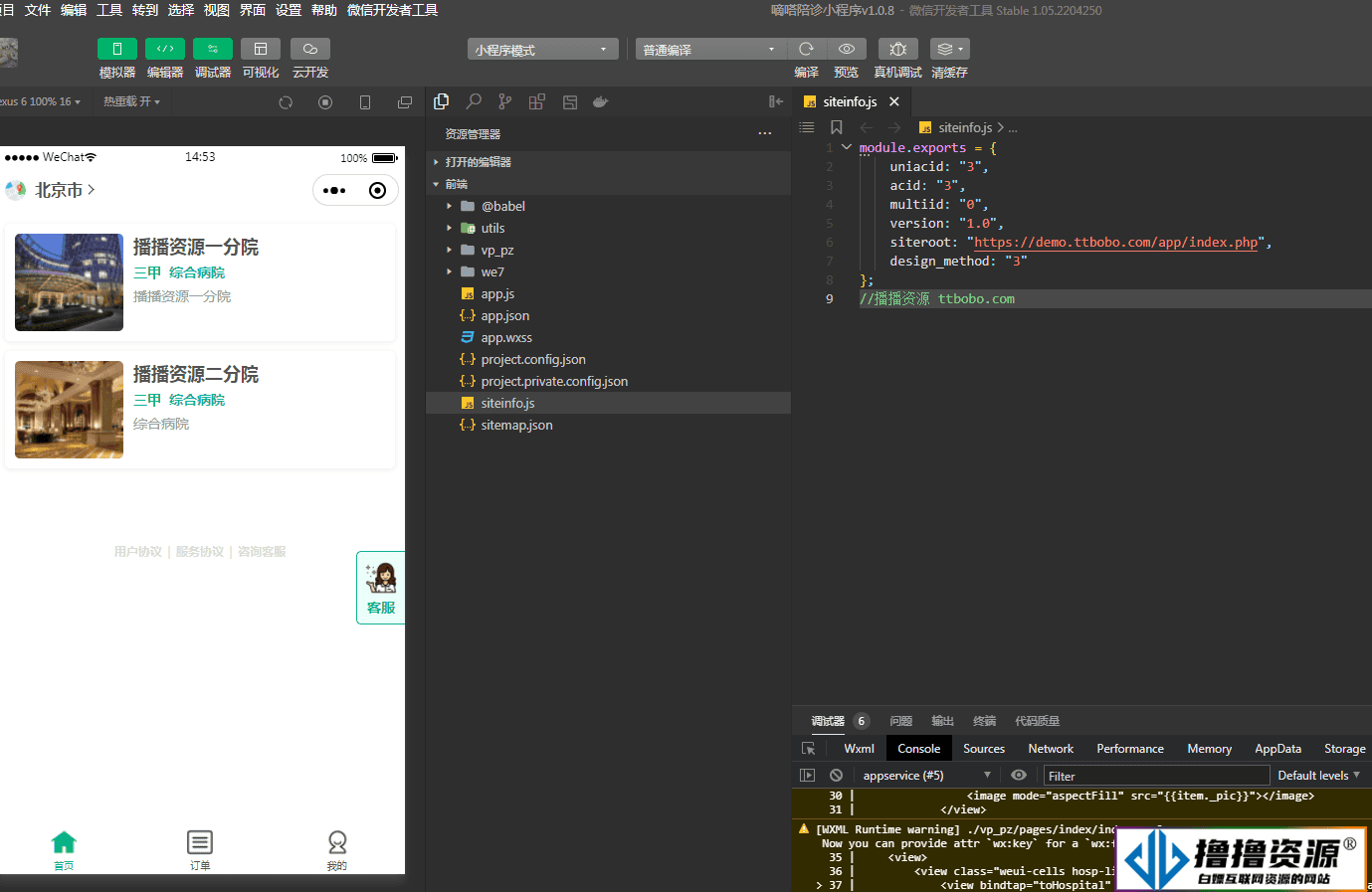The width and height of the screenshot is (1372, 892).
Task: Open the source control branch icon
Action: [x=505, y=101]
